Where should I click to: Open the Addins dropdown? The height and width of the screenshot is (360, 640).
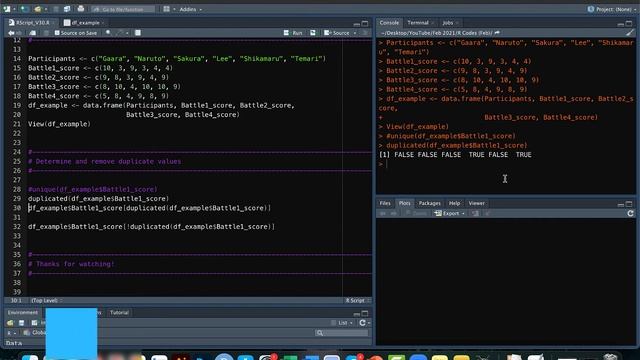point(191,9)
